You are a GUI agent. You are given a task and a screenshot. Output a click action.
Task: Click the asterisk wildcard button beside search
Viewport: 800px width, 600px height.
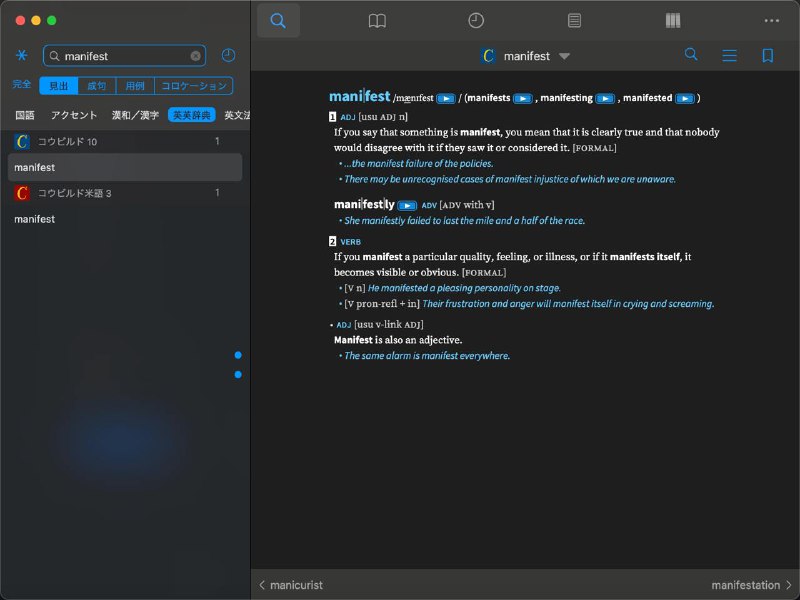22,56
